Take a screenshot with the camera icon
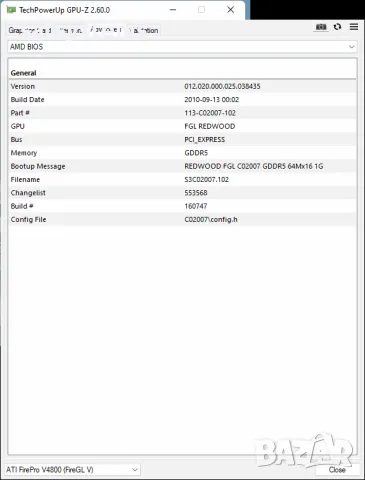Viewport: 365px width, 480px height. pyautogui.click(x=321, y=27)
